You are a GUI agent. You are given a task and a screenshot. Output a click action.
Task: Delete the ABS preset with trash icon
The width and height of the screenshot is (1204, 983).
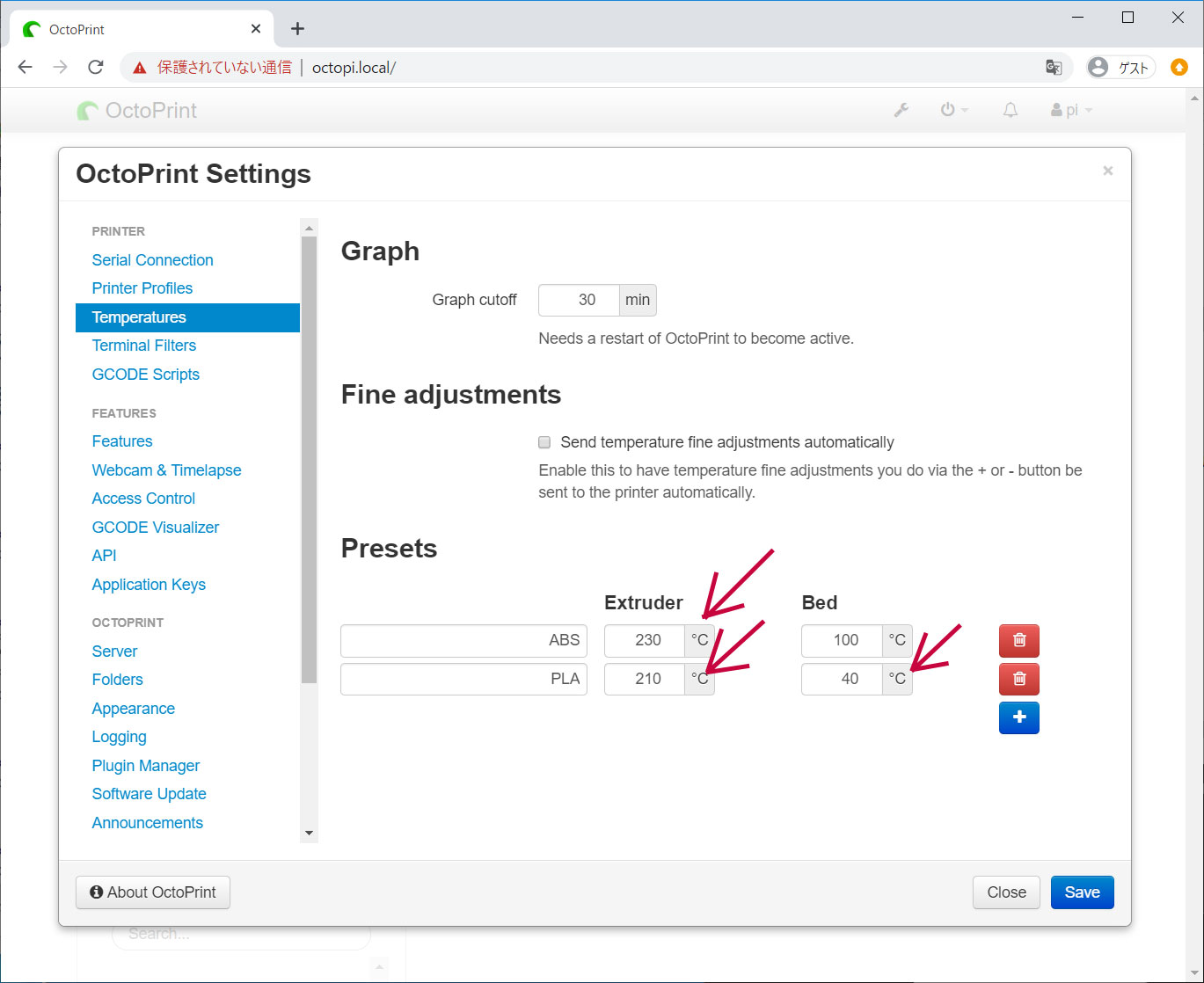[x=1019, y=640]
